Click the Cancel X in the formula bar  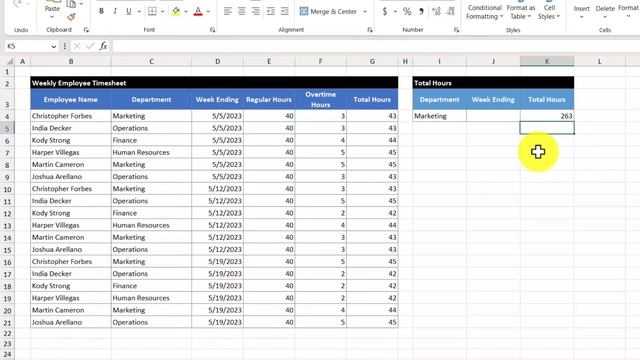(x=77, y=46)
